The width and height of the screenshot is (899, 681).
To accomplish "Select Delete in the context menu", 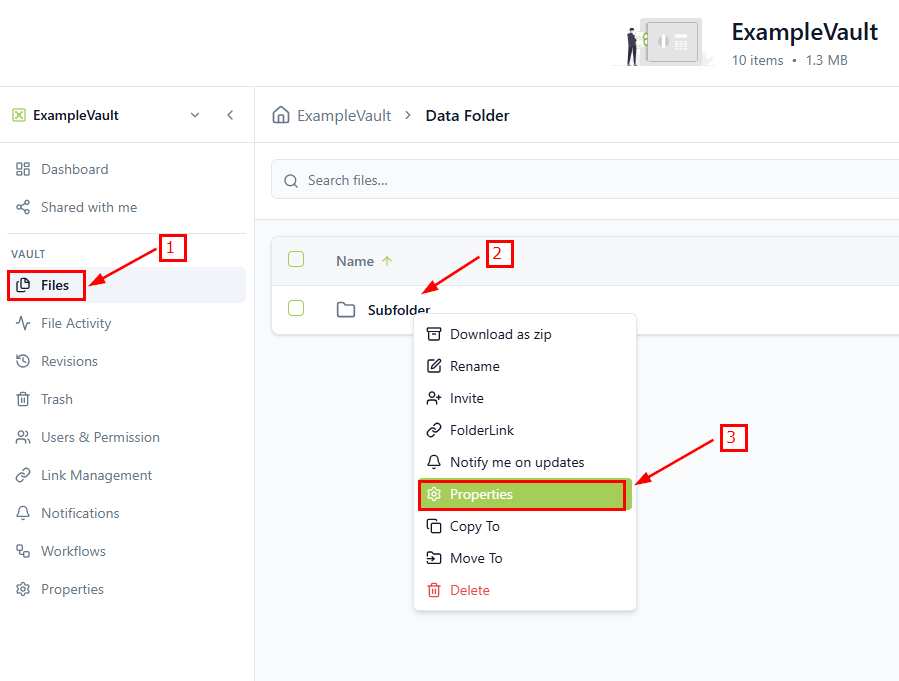I will tap(469, 591).
